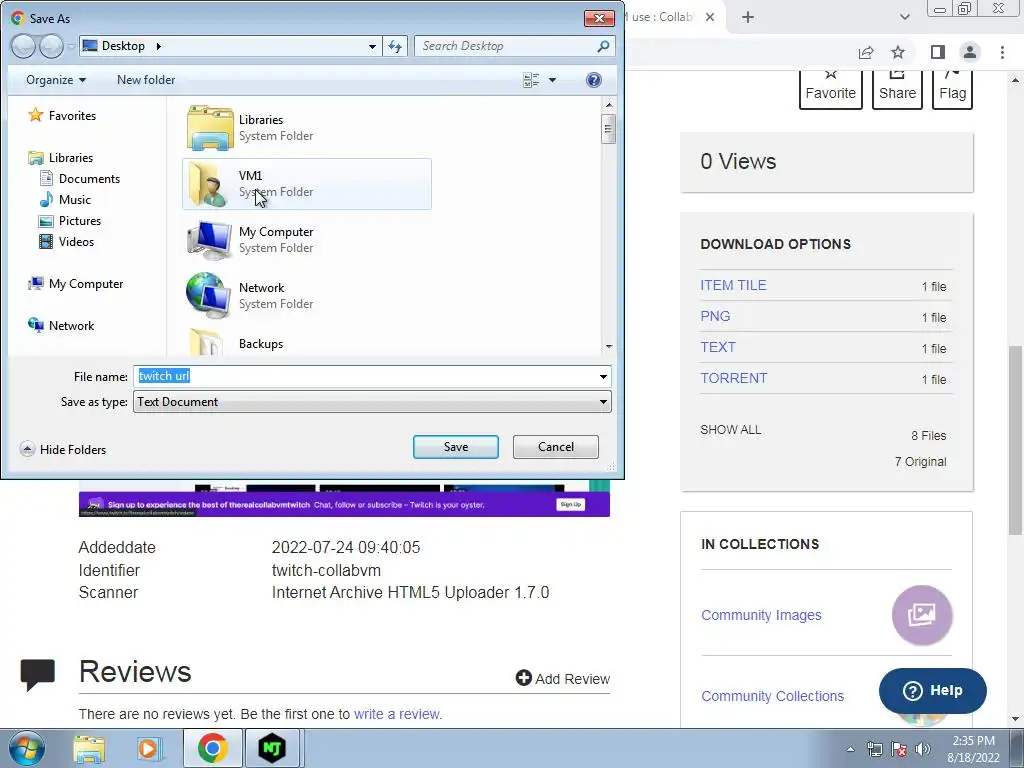1024x768 pixels.
Task: Open the recent pages dropdown beside nav arrows
Action: click(71, 46)
